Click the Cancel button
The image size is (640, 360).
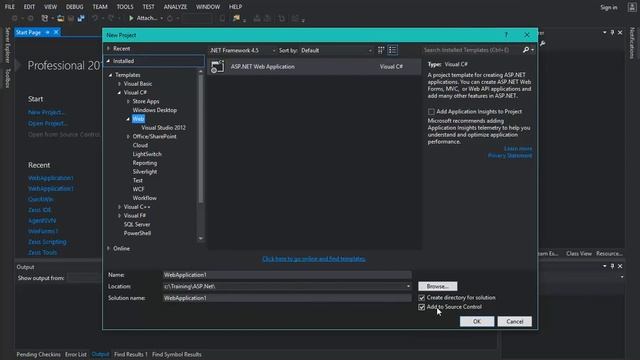[x=514, y=322]
